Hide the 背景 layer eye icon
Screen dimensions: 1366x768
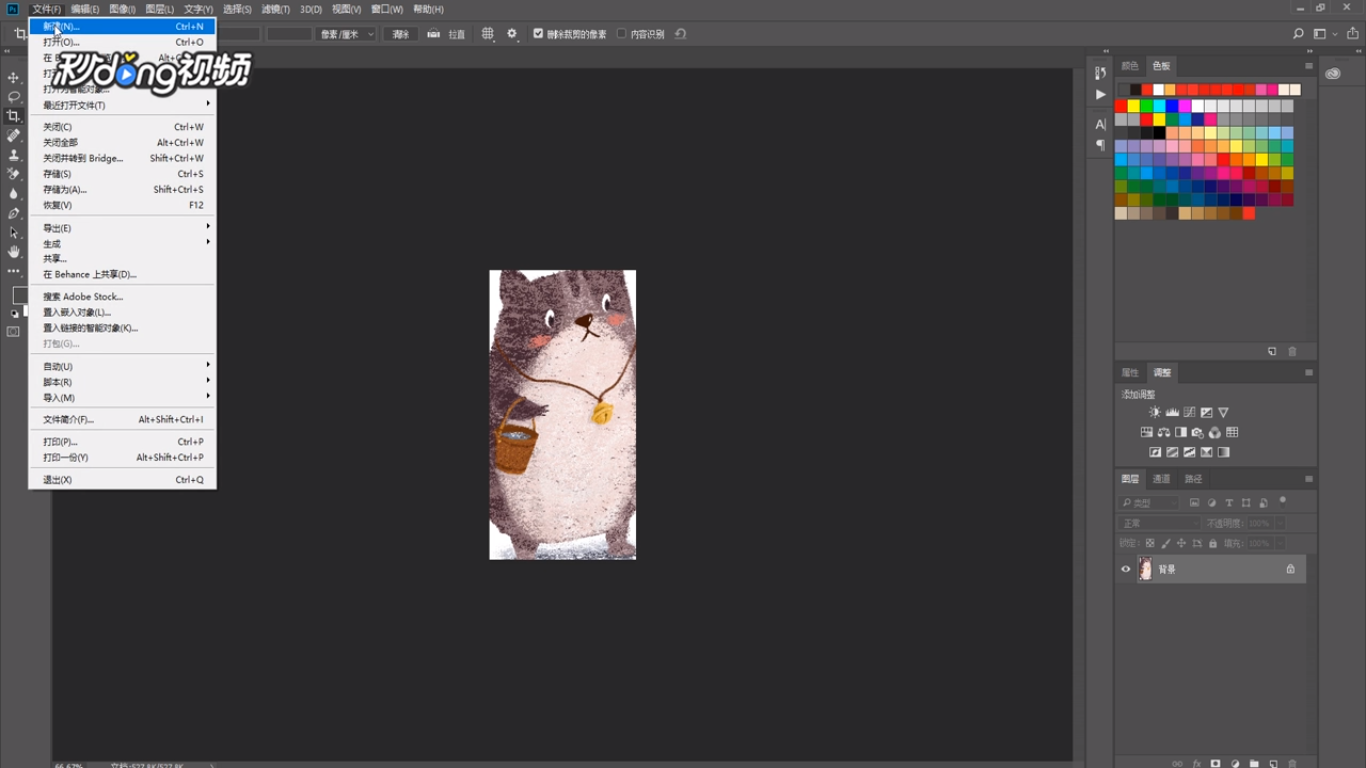click(x=1126, y=569)
